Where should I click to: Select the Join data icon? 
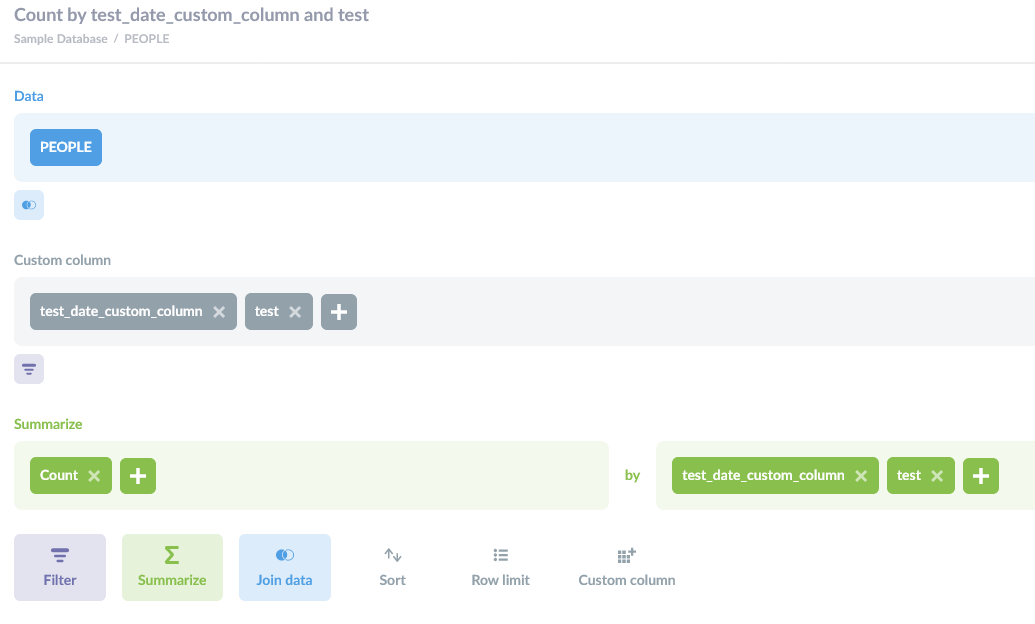click(x=283, y=555)
